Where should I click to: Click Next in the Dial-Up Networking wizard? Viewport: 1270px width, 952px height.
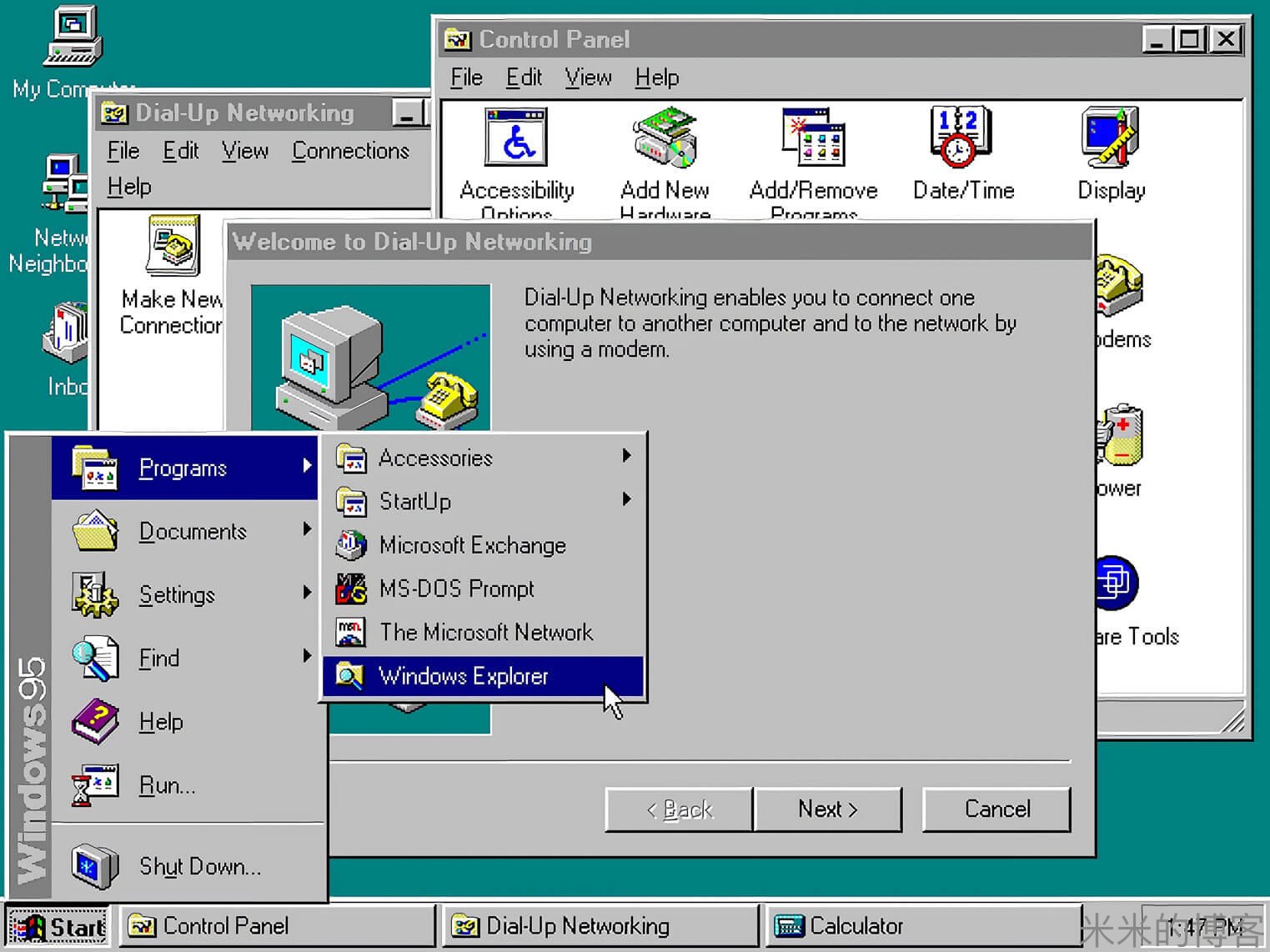coord(828,809)
